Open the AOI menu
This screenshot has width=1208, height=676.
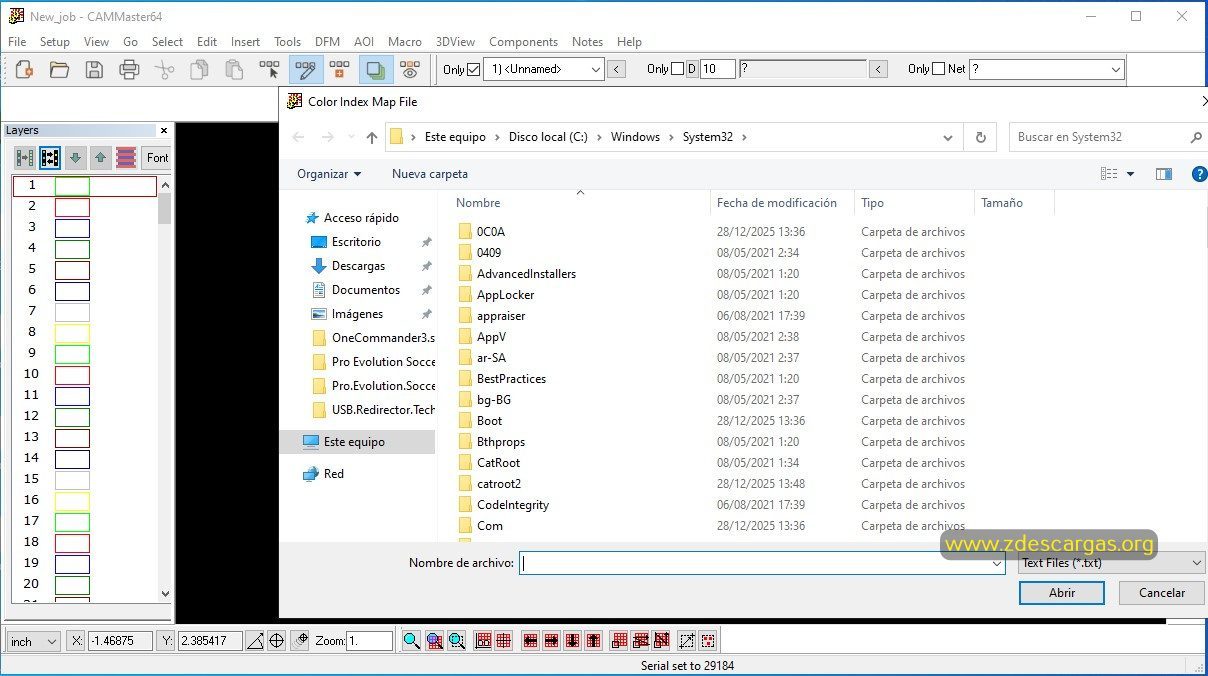[x=364, y=42]
